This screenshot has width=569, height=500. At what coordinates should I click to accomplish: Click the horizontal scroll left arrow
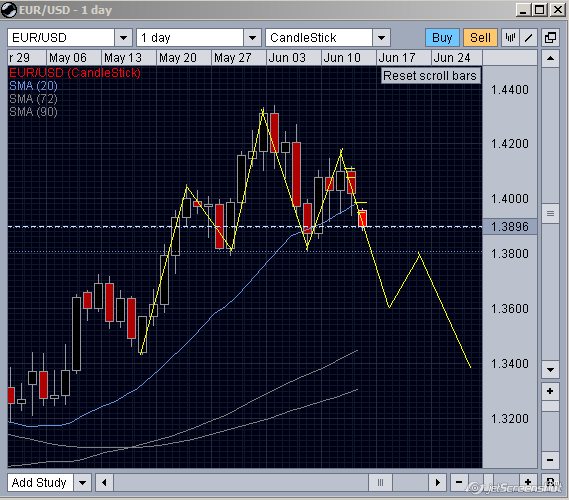[105, 483]
